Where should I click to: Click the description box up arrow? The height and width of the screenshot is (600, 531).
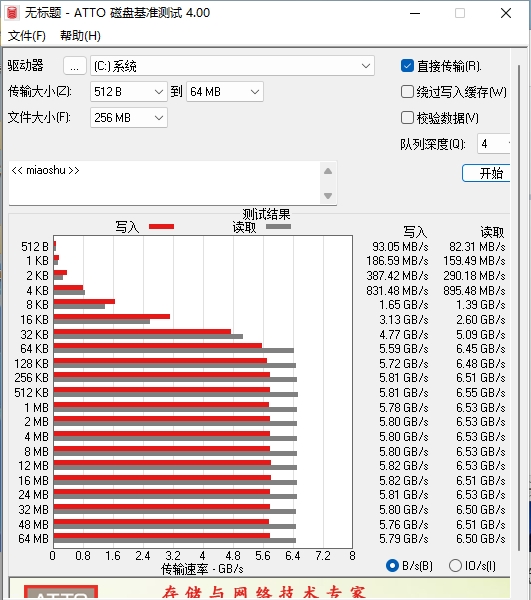328,171
